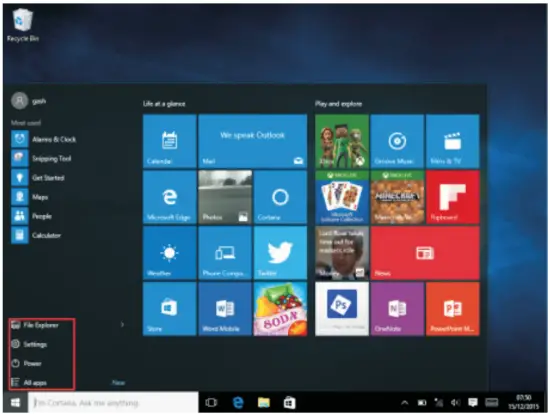Screen dimensions: 550x414
Task: Open Store from the taskbar
Action: [289, 402]
